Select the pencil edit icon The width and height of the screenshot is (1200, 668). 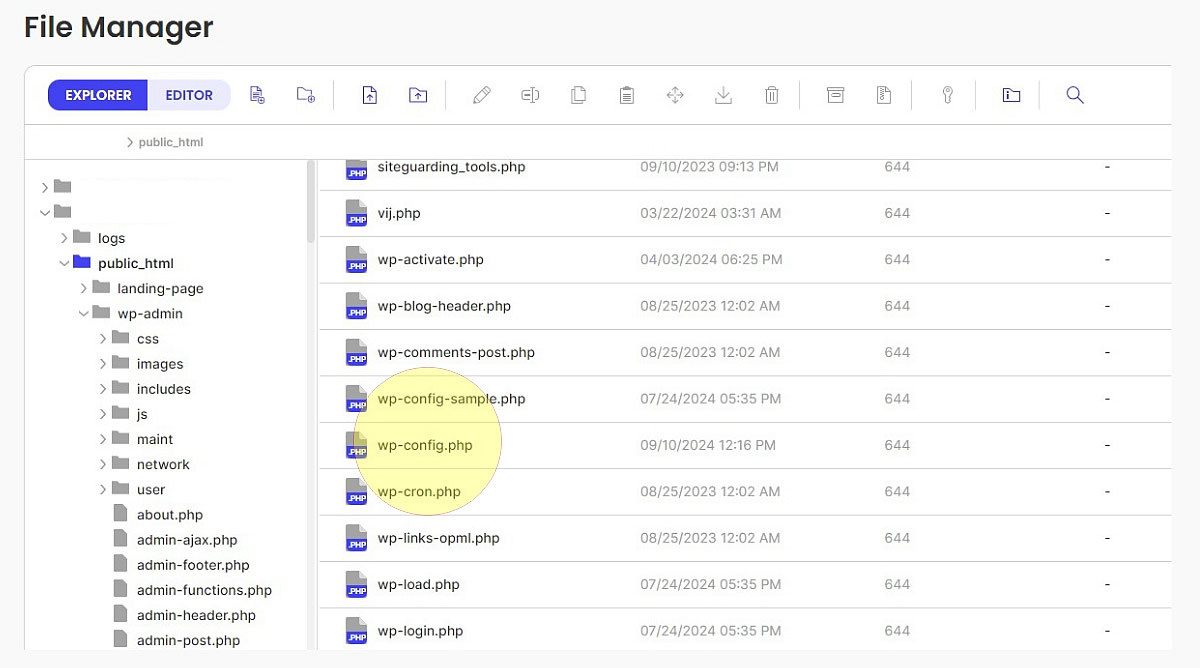tap(481, 94)
